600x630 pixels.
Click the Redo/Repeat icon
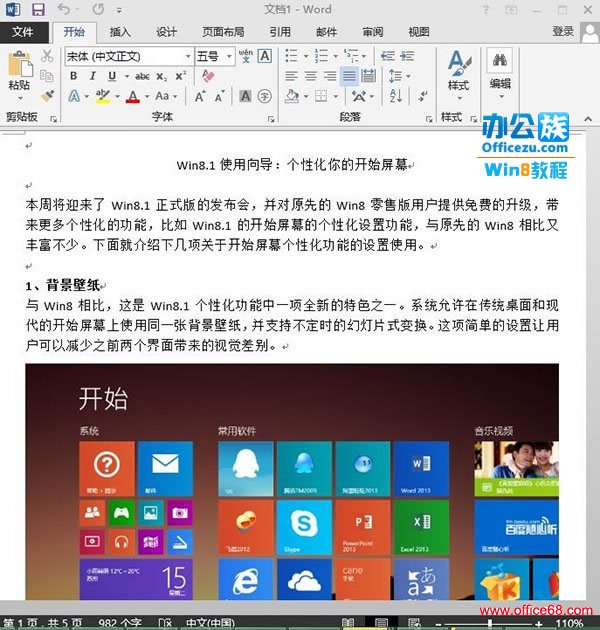click(x=98, y=9)
